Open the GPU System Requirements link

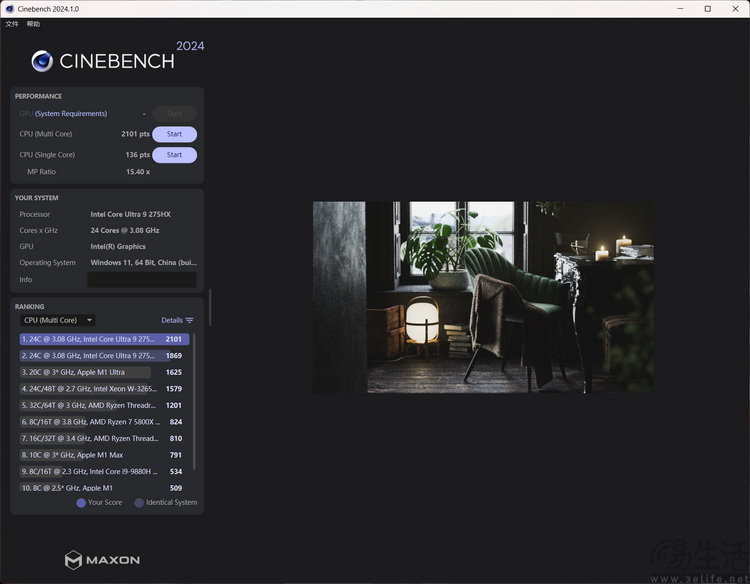point(71,114)
